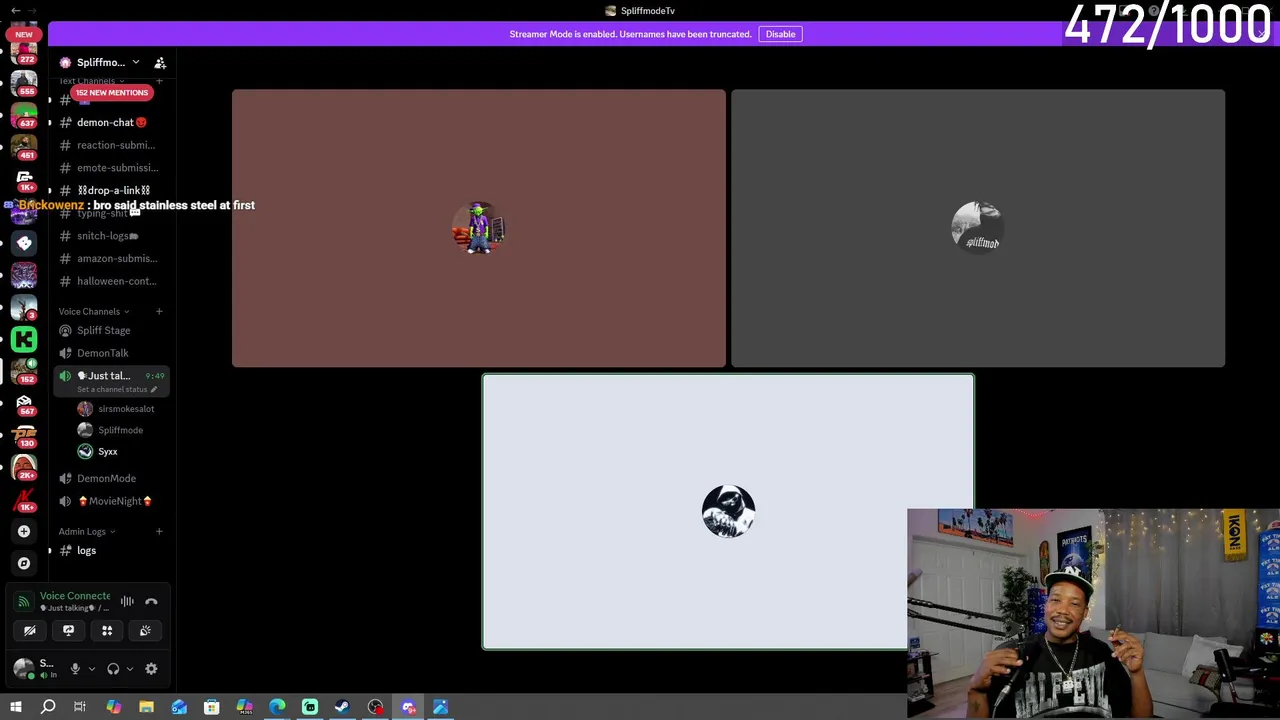Create a voice channel with plus icon

[159, 311]
